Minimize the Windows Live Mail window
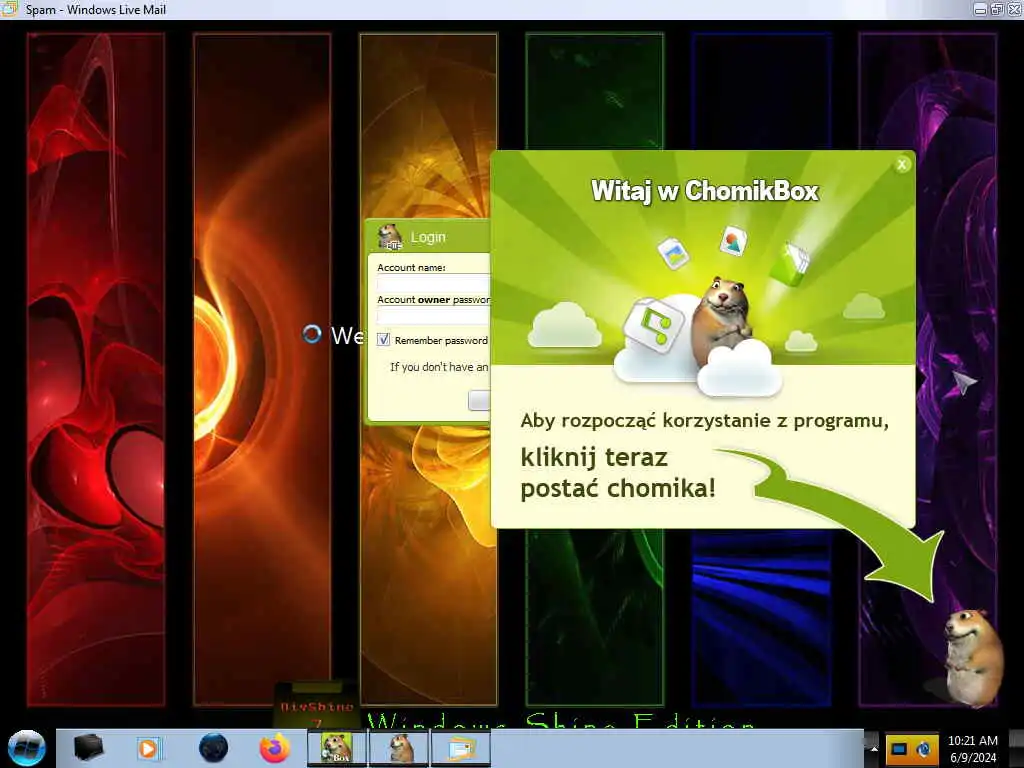 tap(980, 9)
